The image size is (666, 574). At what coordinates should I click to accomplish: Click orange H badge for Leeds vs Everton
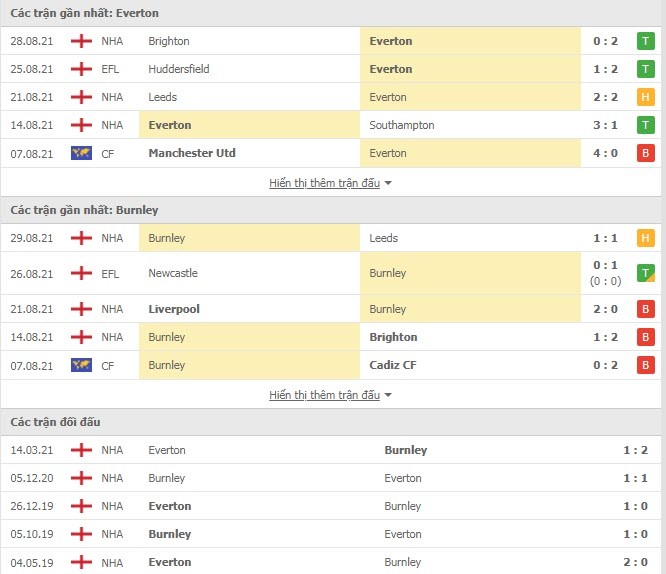pos(646,97)
